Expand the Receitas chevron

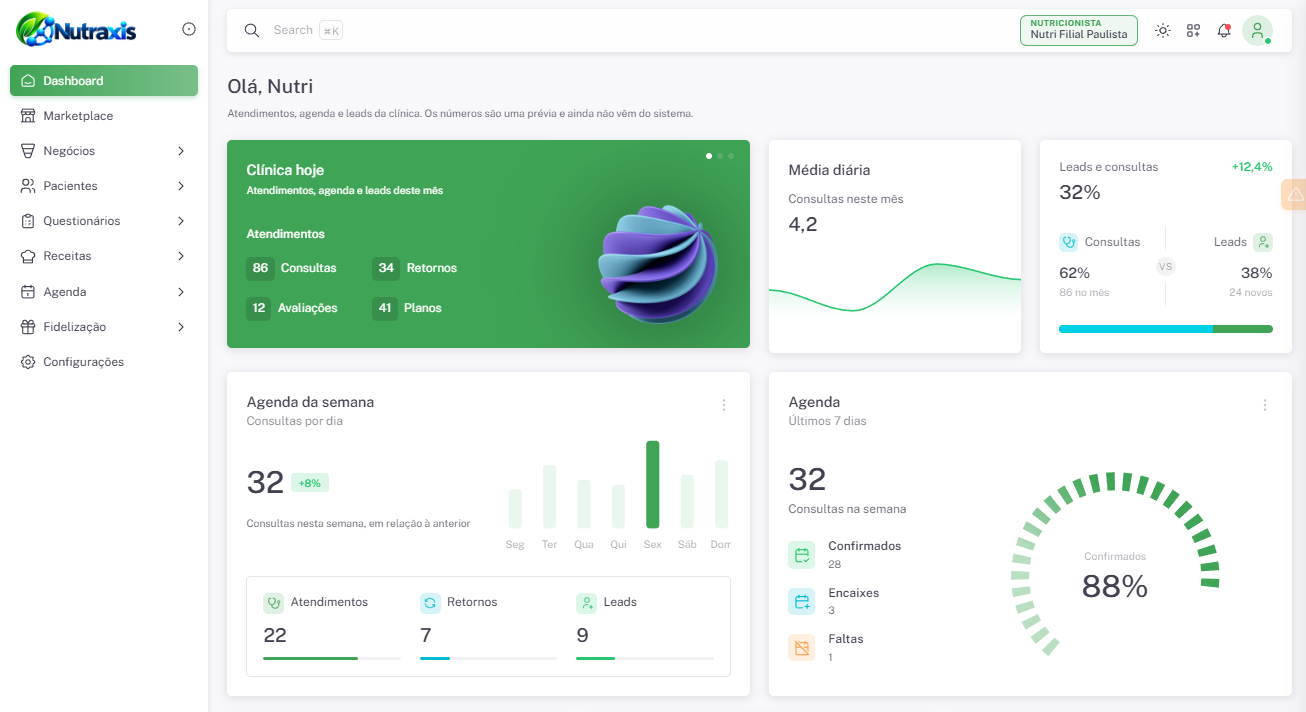tap(181, 256)
